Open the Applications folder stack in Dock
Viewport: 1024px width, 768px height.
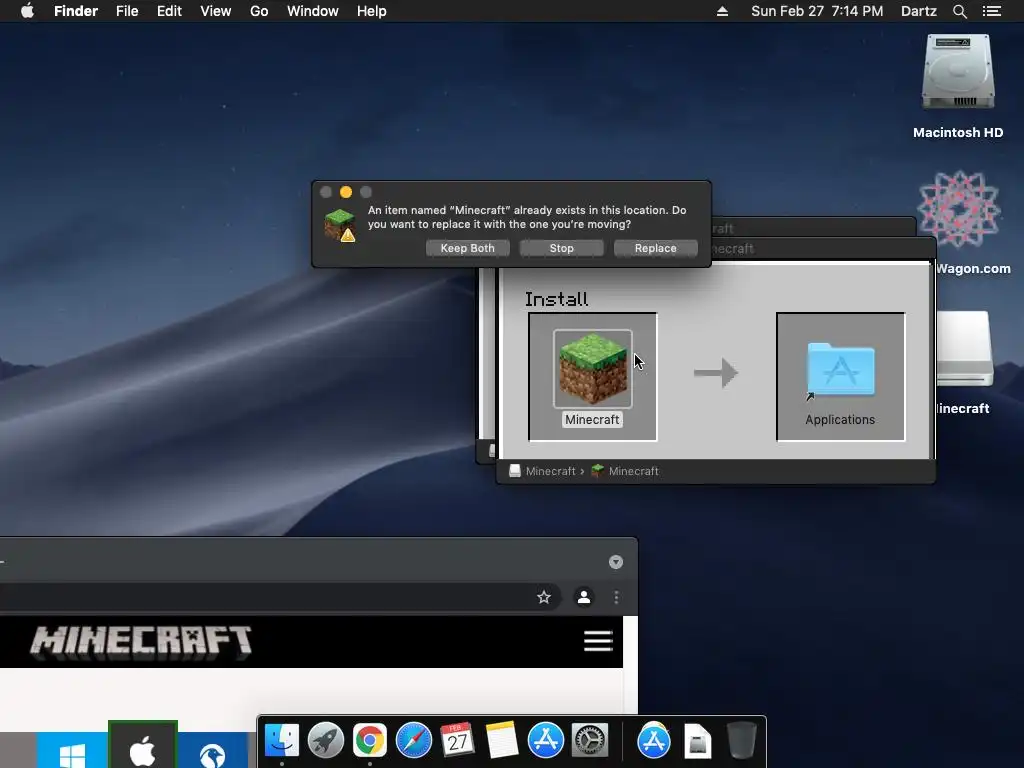pyautogui.click(x=654, y=740)
